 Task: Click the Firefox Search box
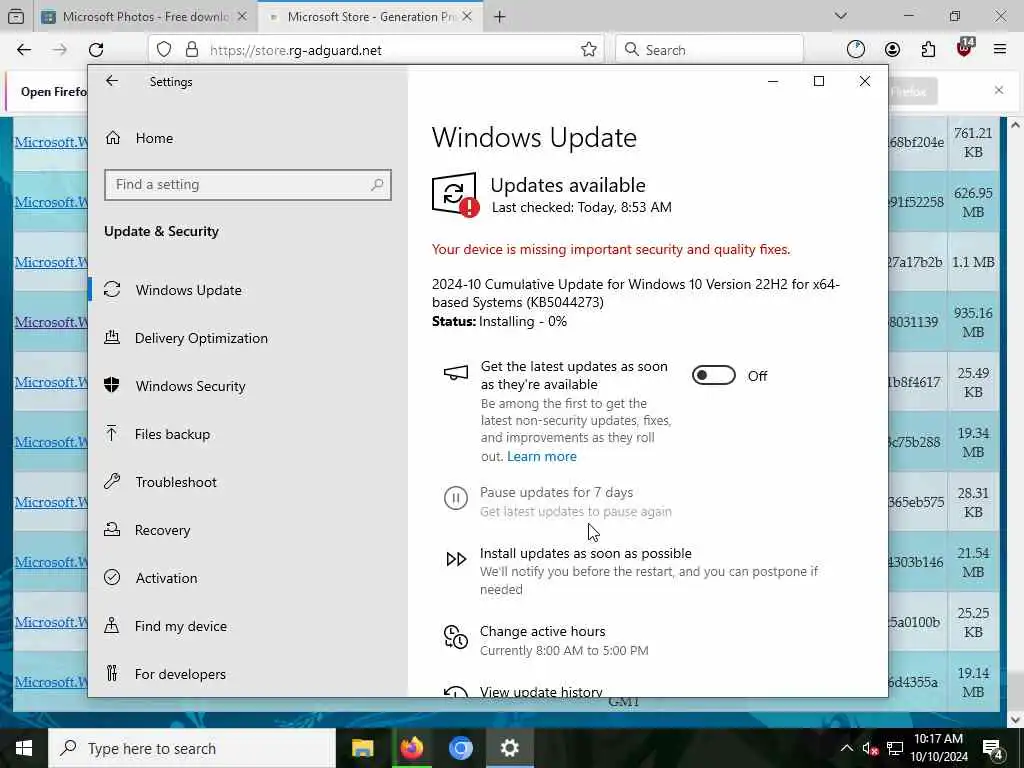click(x=709, y=50)
